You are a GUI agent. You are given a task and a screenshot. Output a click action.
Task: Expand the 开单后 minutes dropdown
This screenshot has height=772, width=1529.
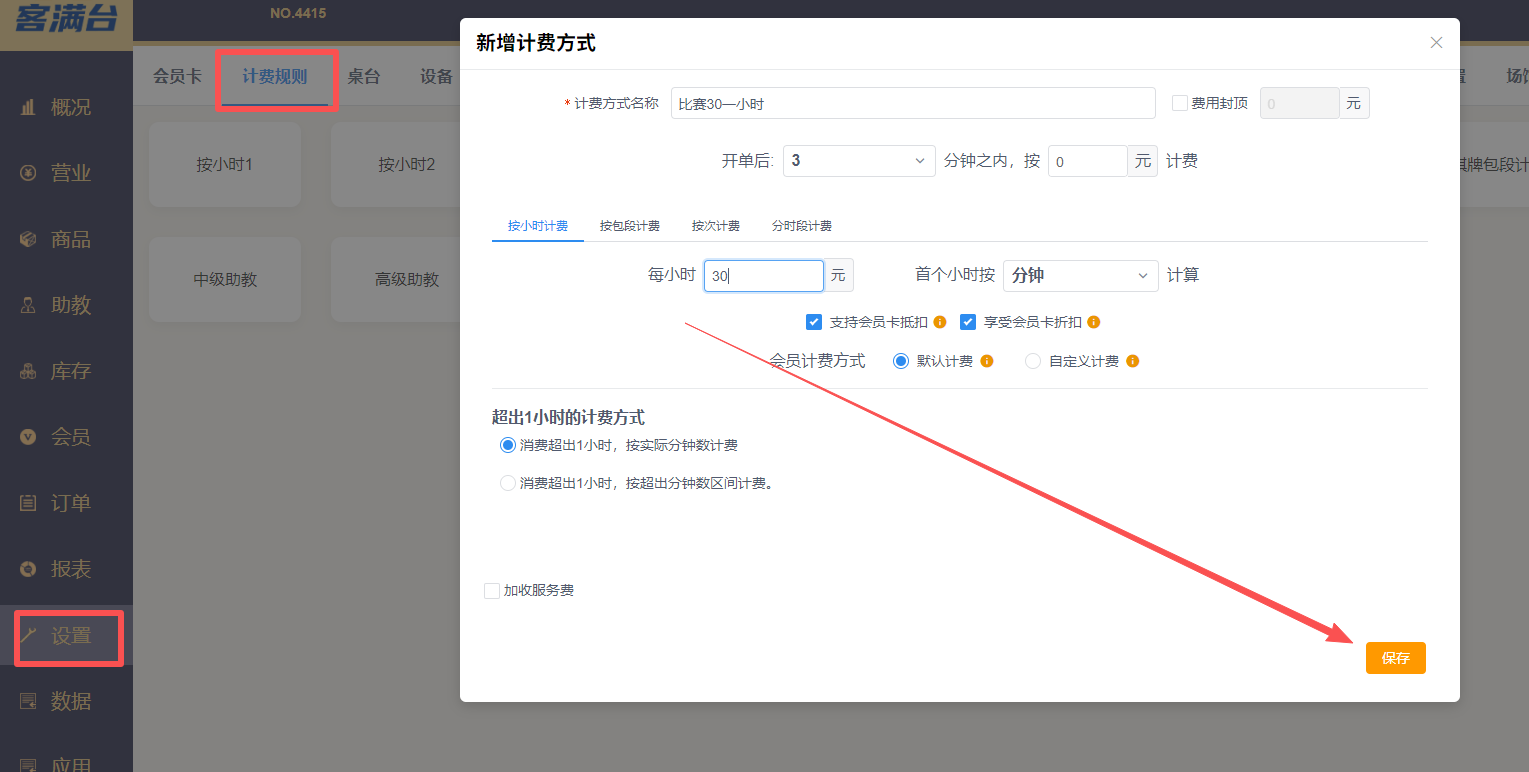tap(858, 161)
